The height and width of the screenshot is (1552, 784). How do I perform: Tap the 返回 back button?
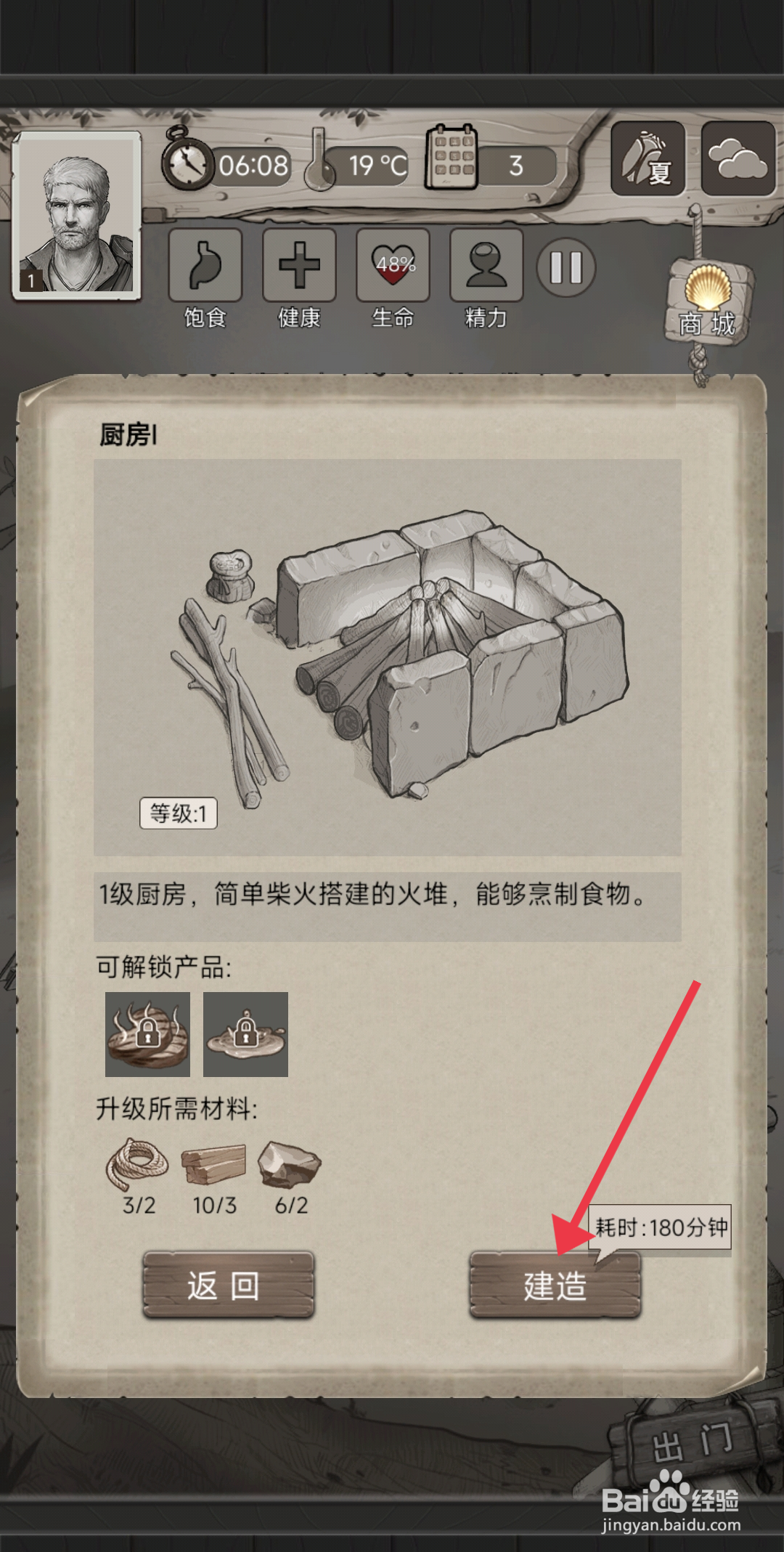click(x=229, y=1285)
